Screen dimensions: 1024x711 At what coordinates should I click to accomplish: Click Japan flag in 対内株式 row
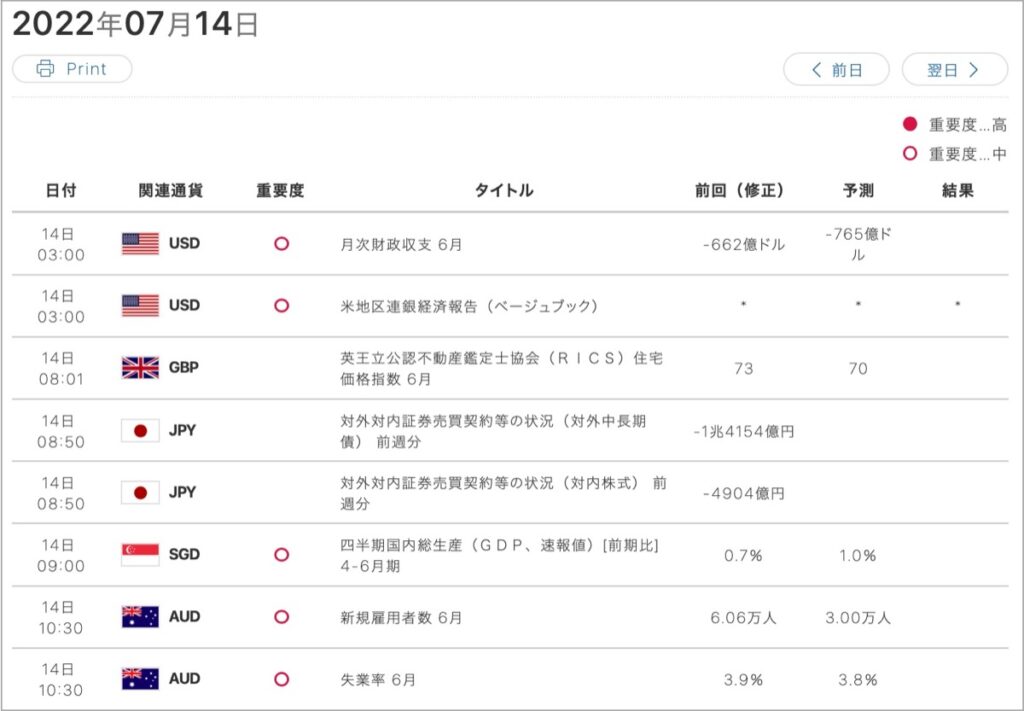pyautogui.click(x=140, y=492)
